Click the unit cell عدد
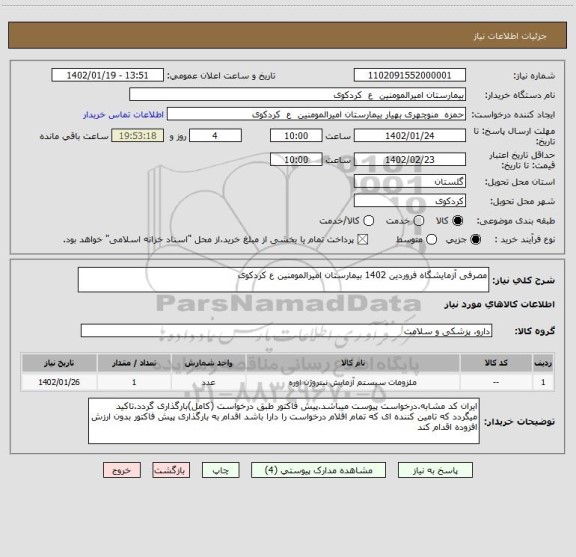576x557 pixels. click(208, 382)
